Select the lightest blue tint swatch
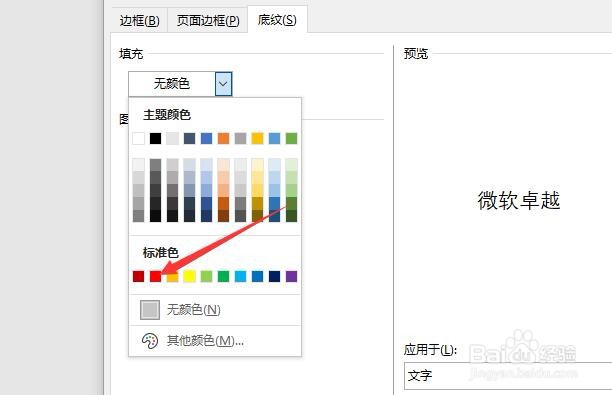612x395 pixels. (x=206, y=164)
